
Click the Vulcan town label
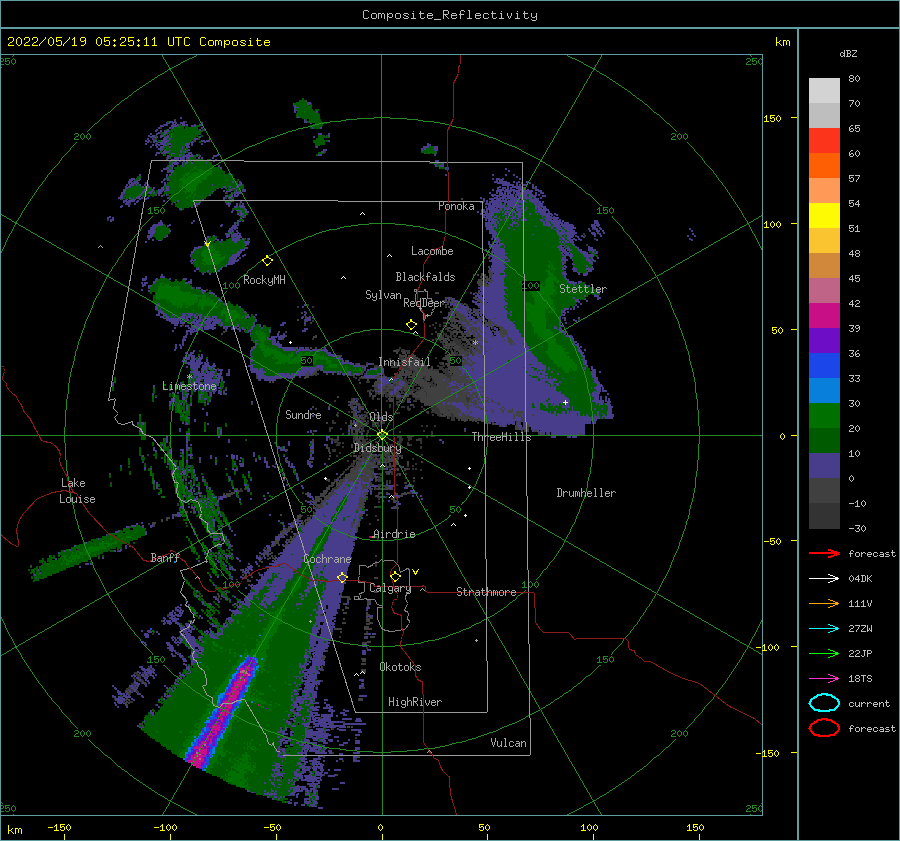tap(508, 743)
